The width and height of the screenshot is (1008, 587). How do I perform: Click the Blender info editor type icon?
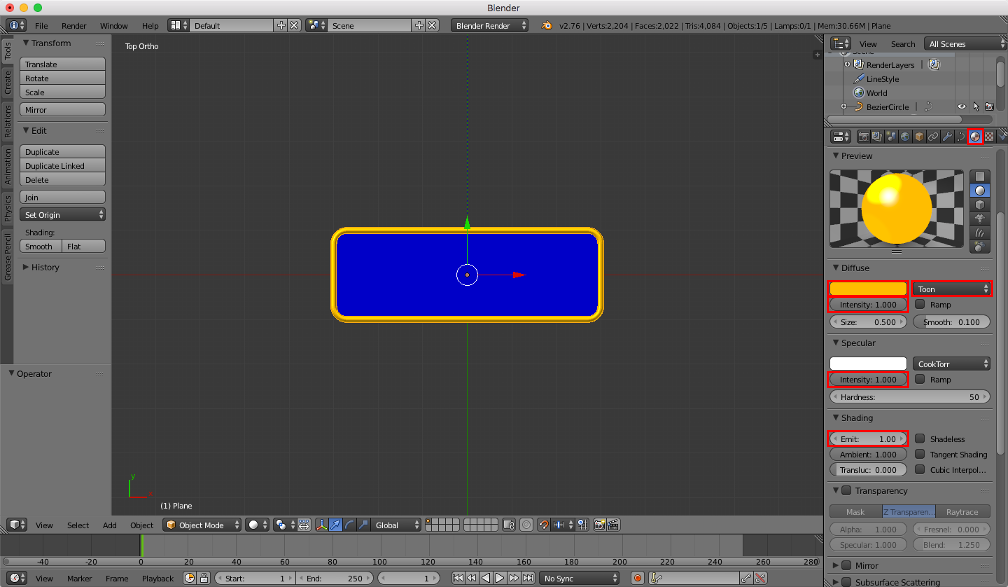pyautogui.click(x=16, y=25)
